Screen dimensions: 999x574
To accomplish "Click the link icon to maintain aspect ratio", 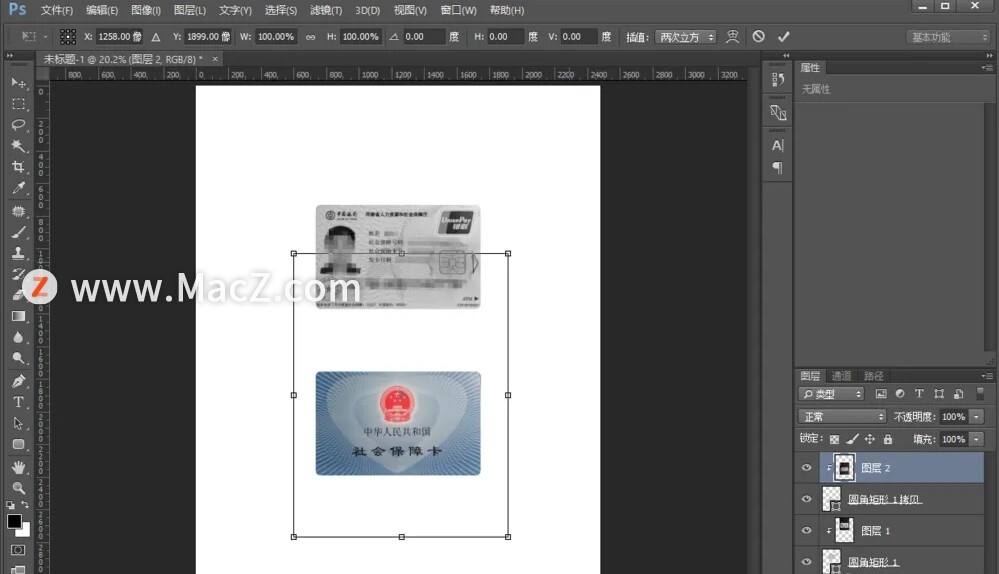I will coord(310,37).
